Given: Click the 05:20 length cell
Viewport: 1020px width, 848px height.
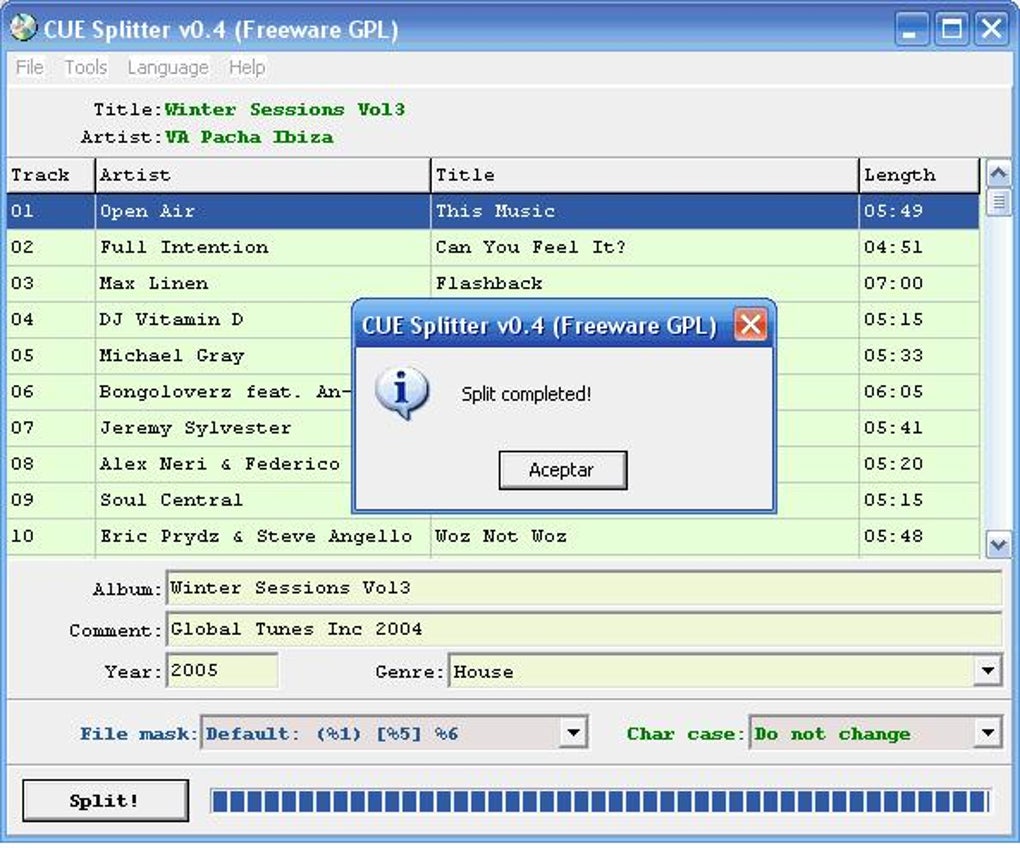Looking at the screenshot, I should (919, 464).
